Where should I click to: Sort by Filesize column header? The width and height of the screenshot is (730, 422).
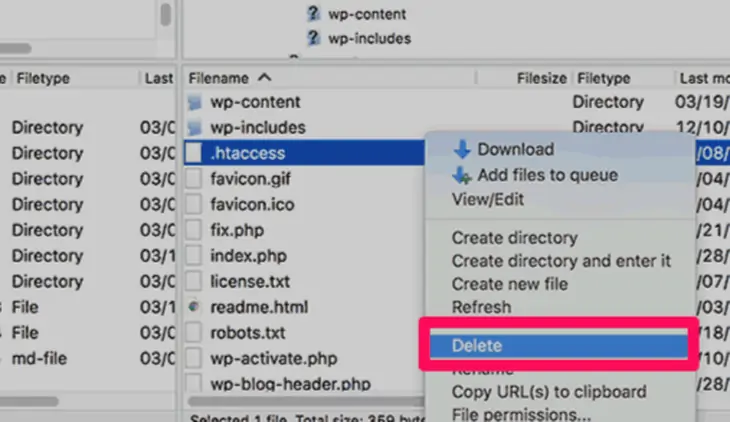point(541,77)
